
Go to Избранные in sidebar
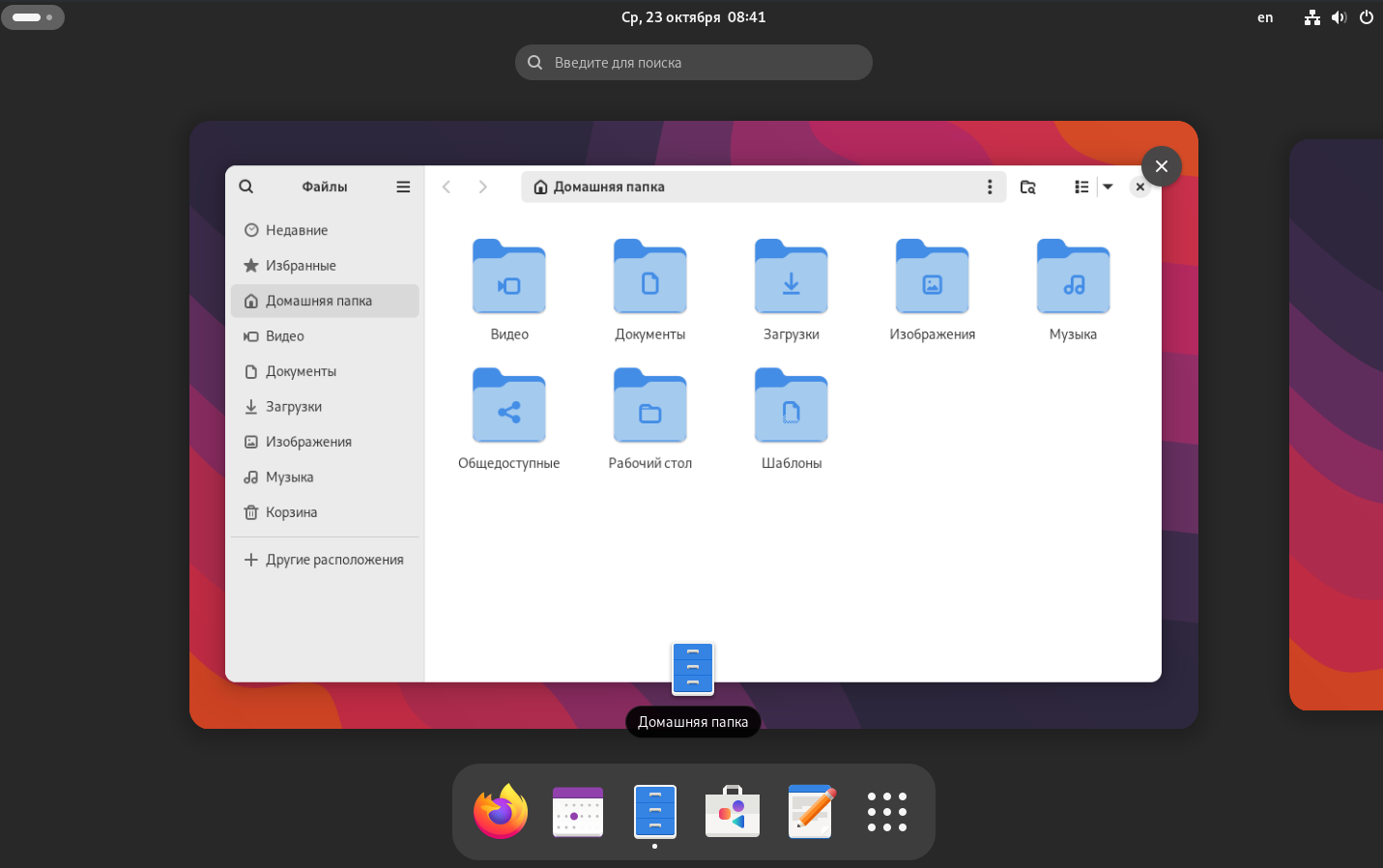click(301, 266)
